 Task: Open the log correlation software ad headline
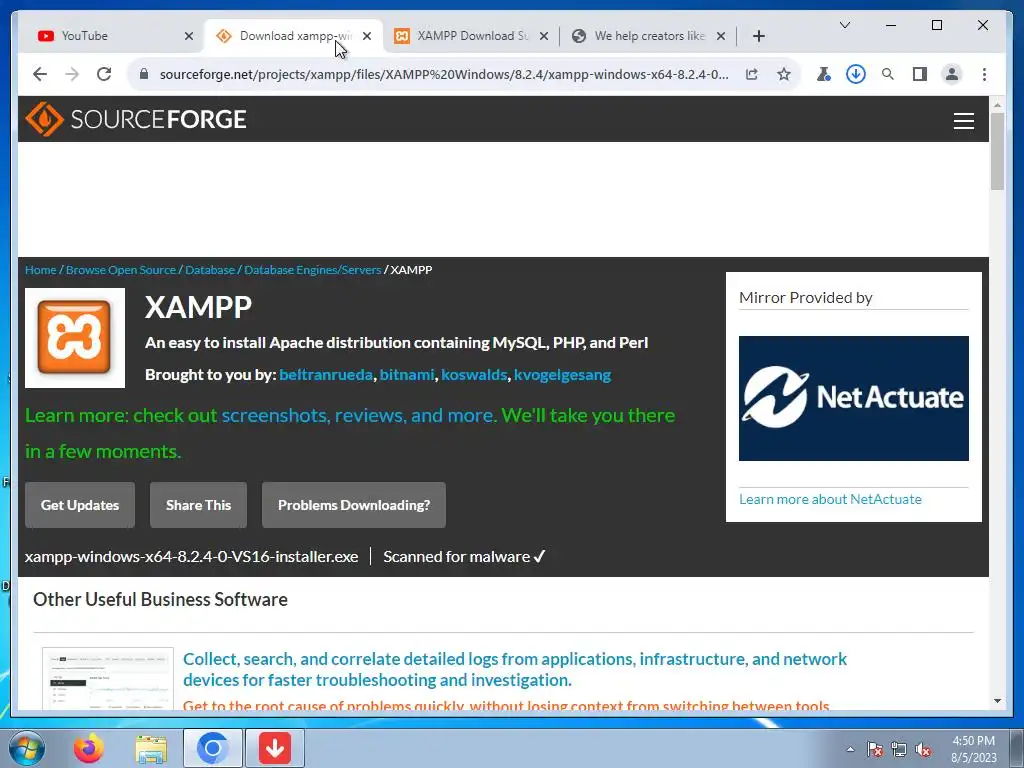[x=515, y=669]
